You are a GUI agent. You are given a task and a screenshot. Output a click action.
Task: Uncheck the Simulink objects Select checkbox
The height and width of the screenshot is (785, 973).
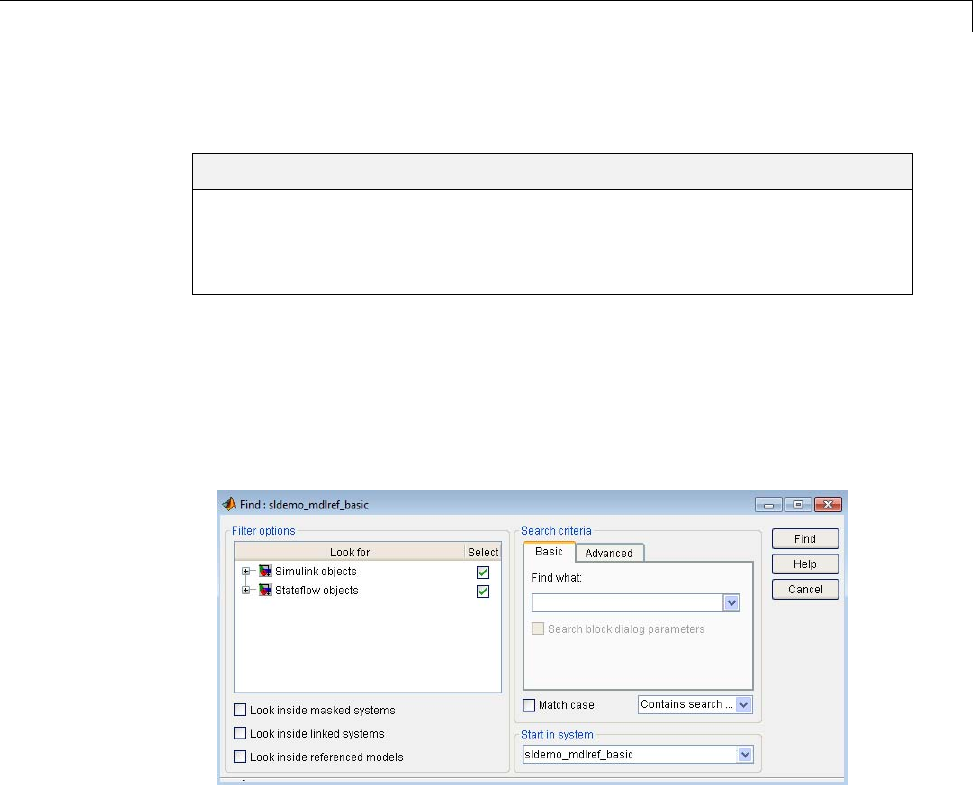pyautogui.click(x=483, y=572)
